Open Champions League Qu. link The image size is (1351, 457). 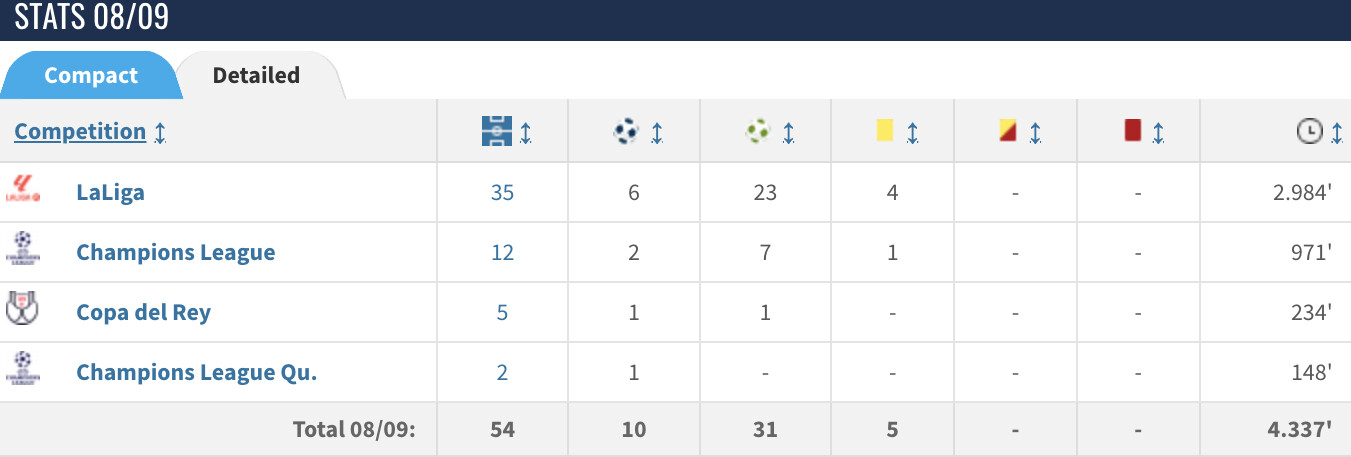[x=196, y=372]
